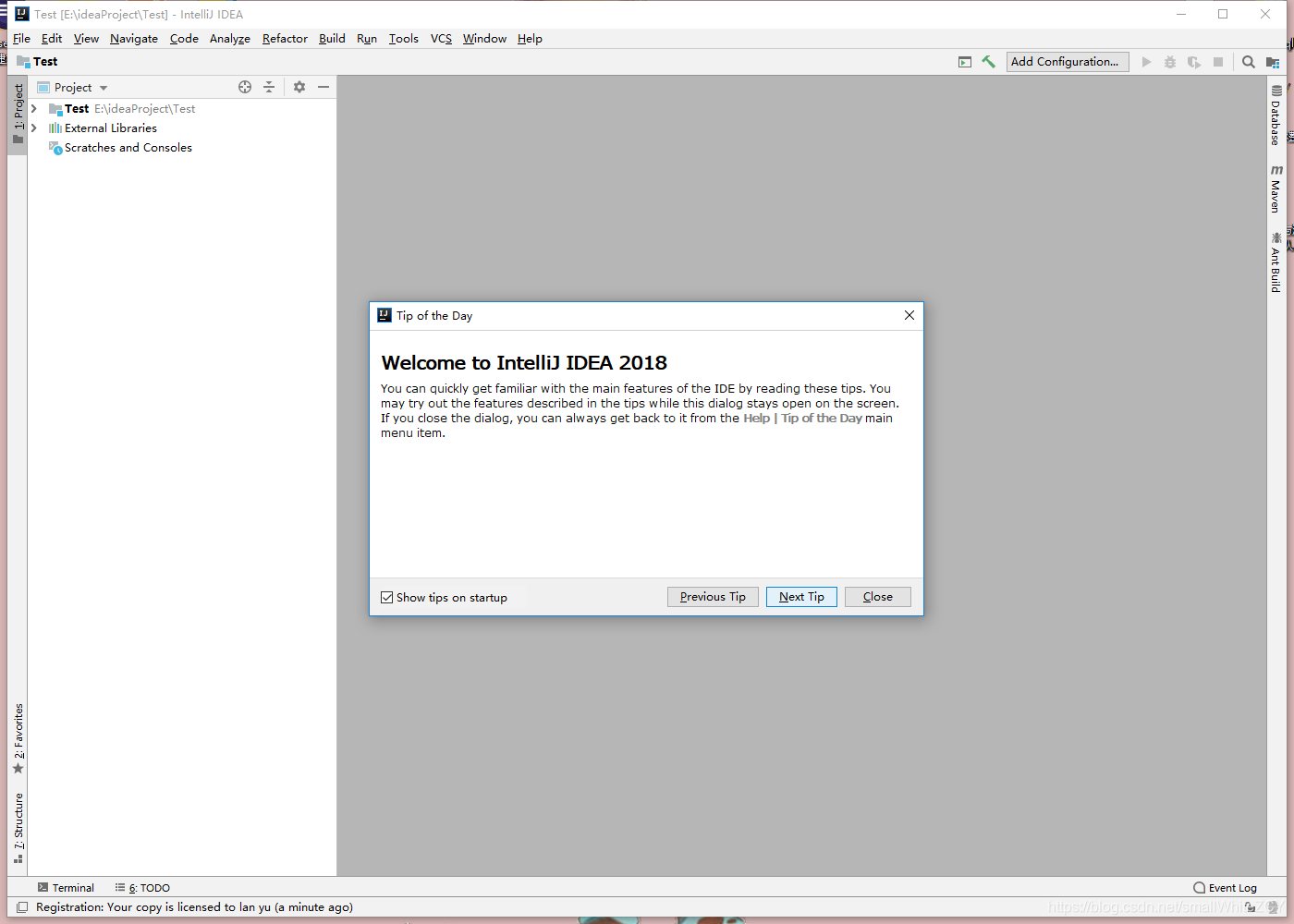
Task: Click the Run with Coverage icon
Action: (x=1194, y=62)
